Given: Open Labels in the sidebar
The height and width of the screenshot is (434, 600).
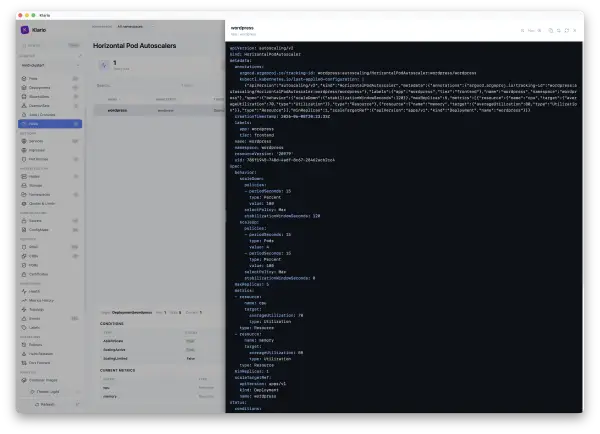Looking at the screenshot, I should (50, 328).
